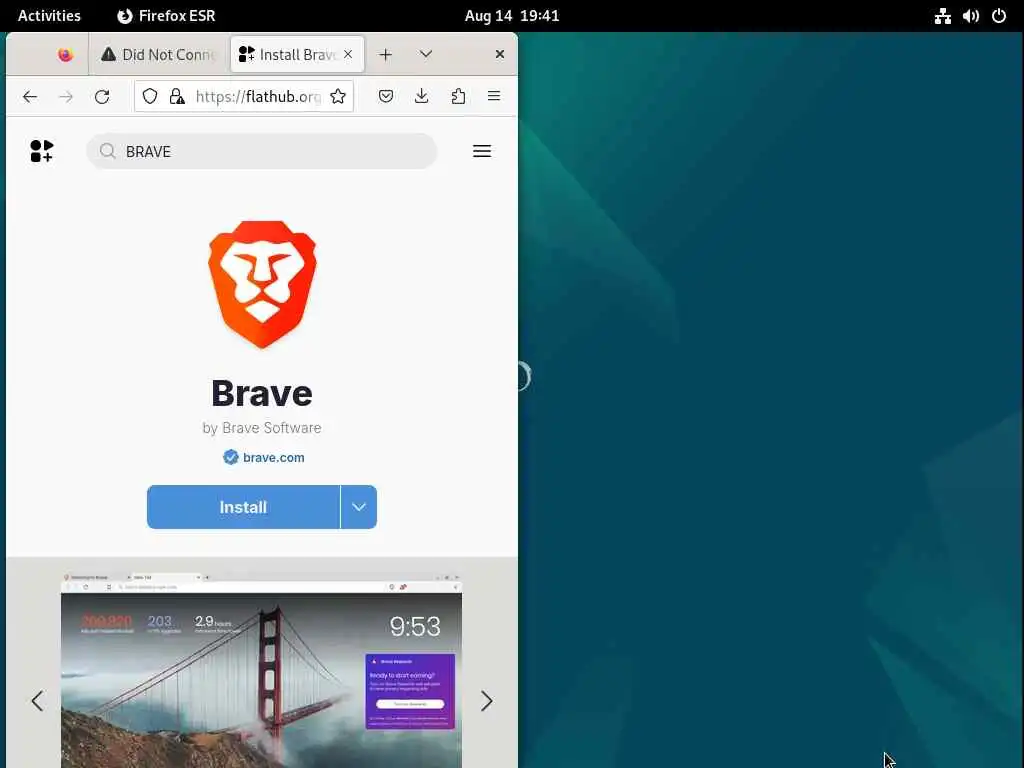Click the Firefox back arrow
This screenshot has height=768, width=1024.
coord(30,97)
